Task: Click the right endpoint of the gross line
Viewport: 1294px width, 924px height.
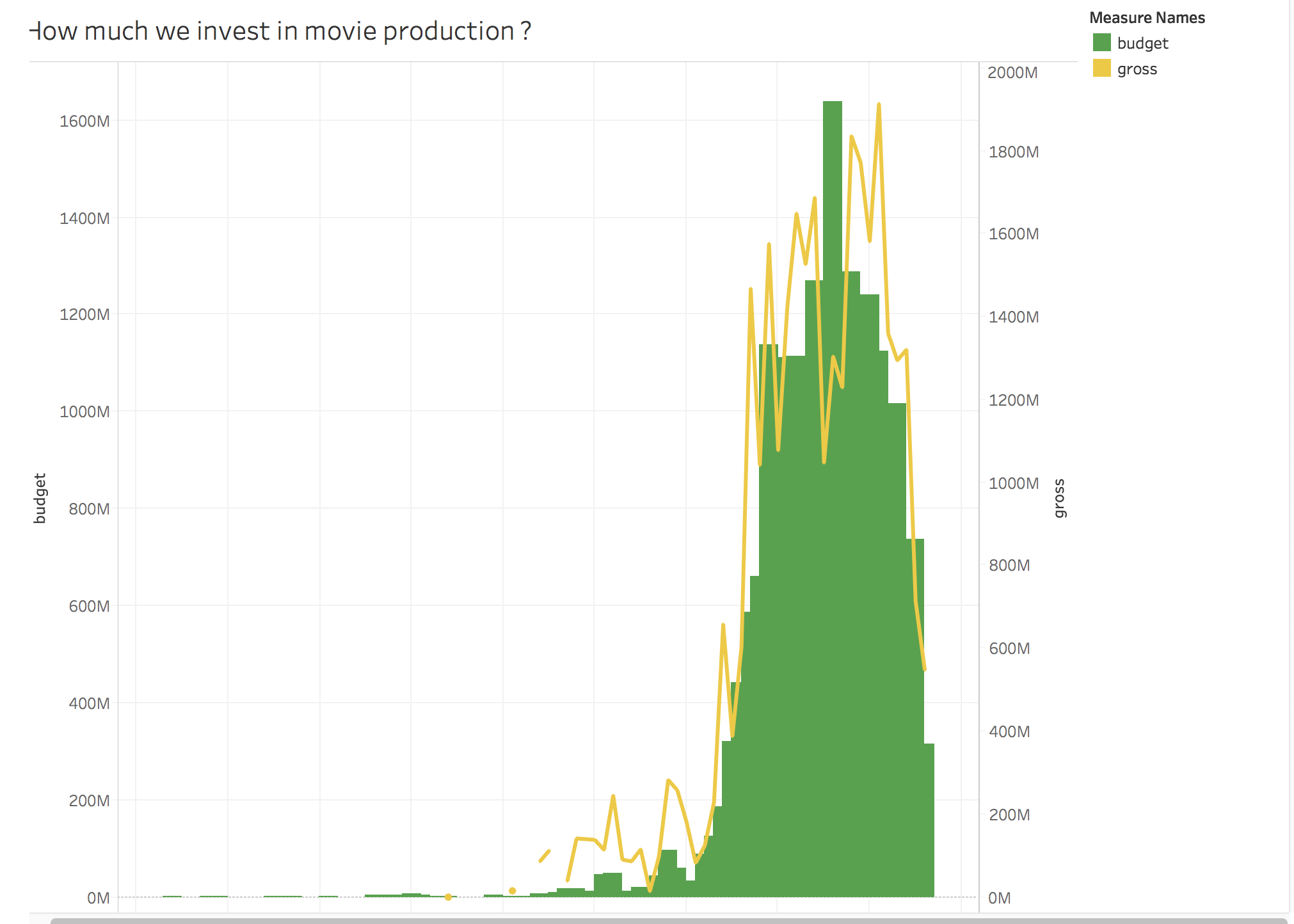Action: coord(924,668)
